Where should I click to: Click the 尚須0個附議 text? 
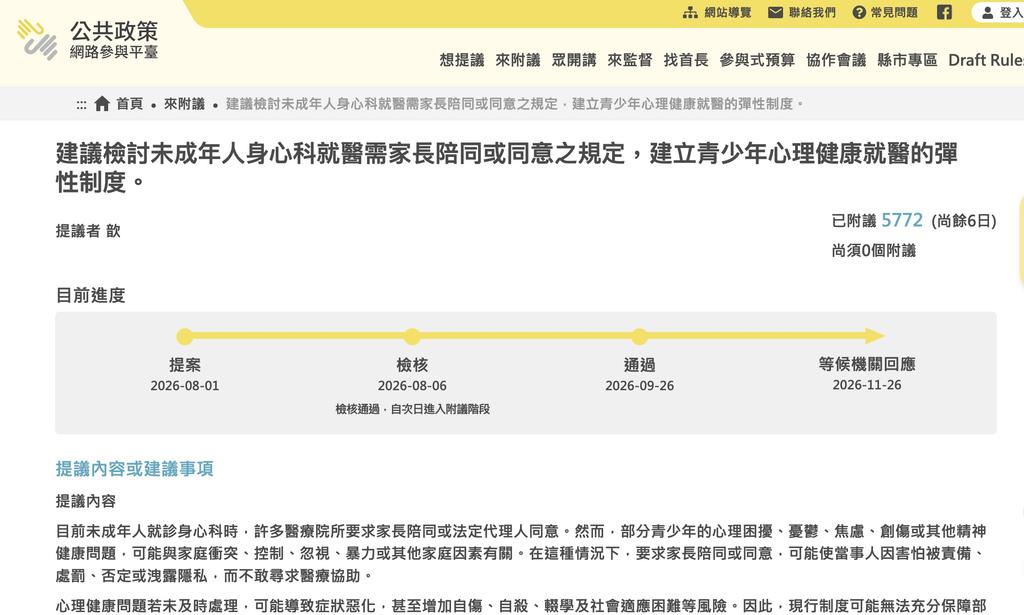pos(874,251)
